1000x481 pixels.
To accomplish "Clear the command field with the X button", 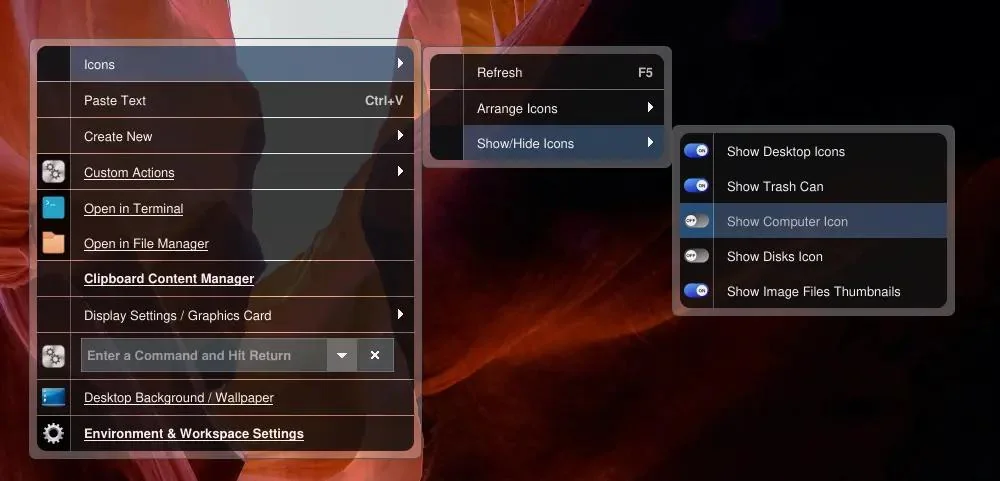I will pyautogui.click(x=375, y=355).
